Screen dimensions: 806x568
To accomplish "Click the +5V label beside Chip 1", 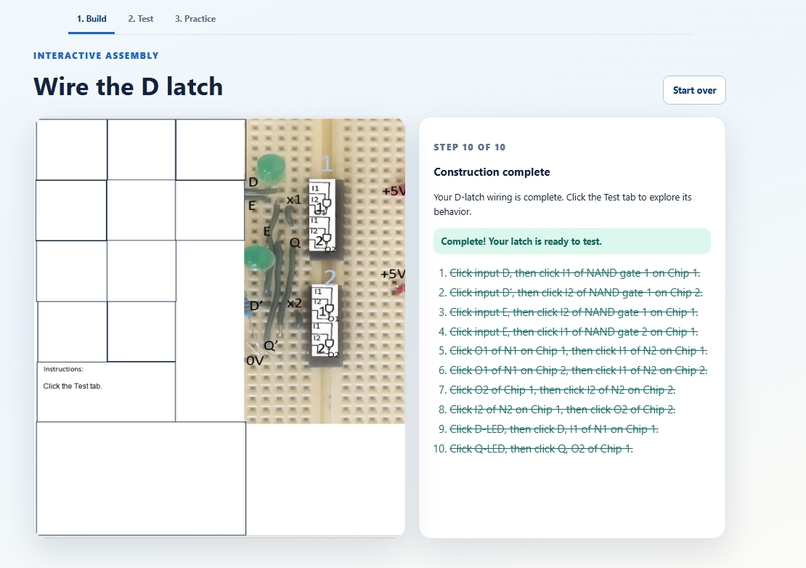I will pyautogui.click(x=393, y=191).
